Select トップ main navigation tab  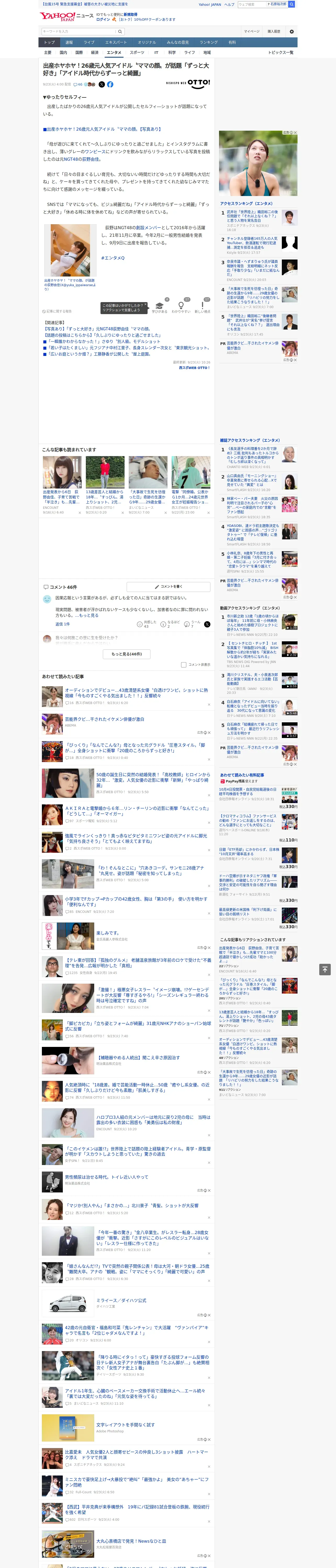coord(49,43)
